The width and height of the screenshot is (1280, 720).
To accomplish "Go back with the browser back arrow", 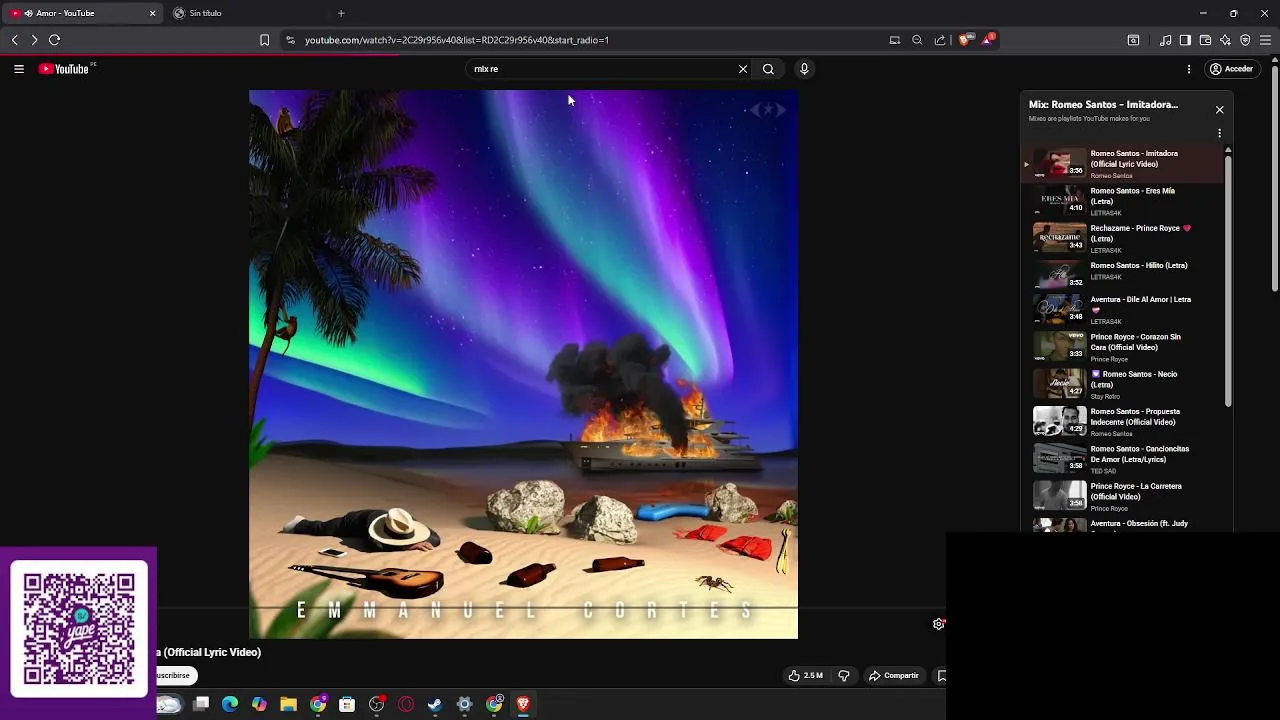I will [15, 40].
